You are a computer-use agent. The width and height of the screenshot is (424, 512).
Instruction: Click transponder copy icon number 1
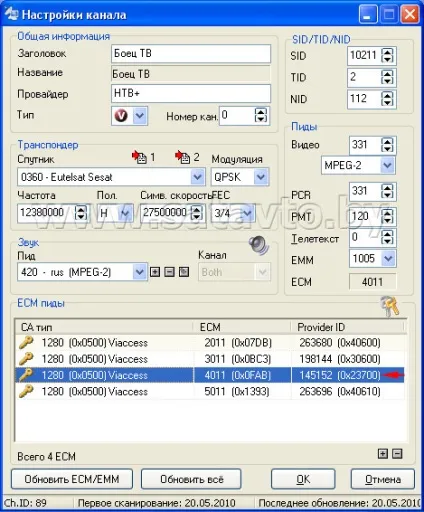click(x=139, y=157)
